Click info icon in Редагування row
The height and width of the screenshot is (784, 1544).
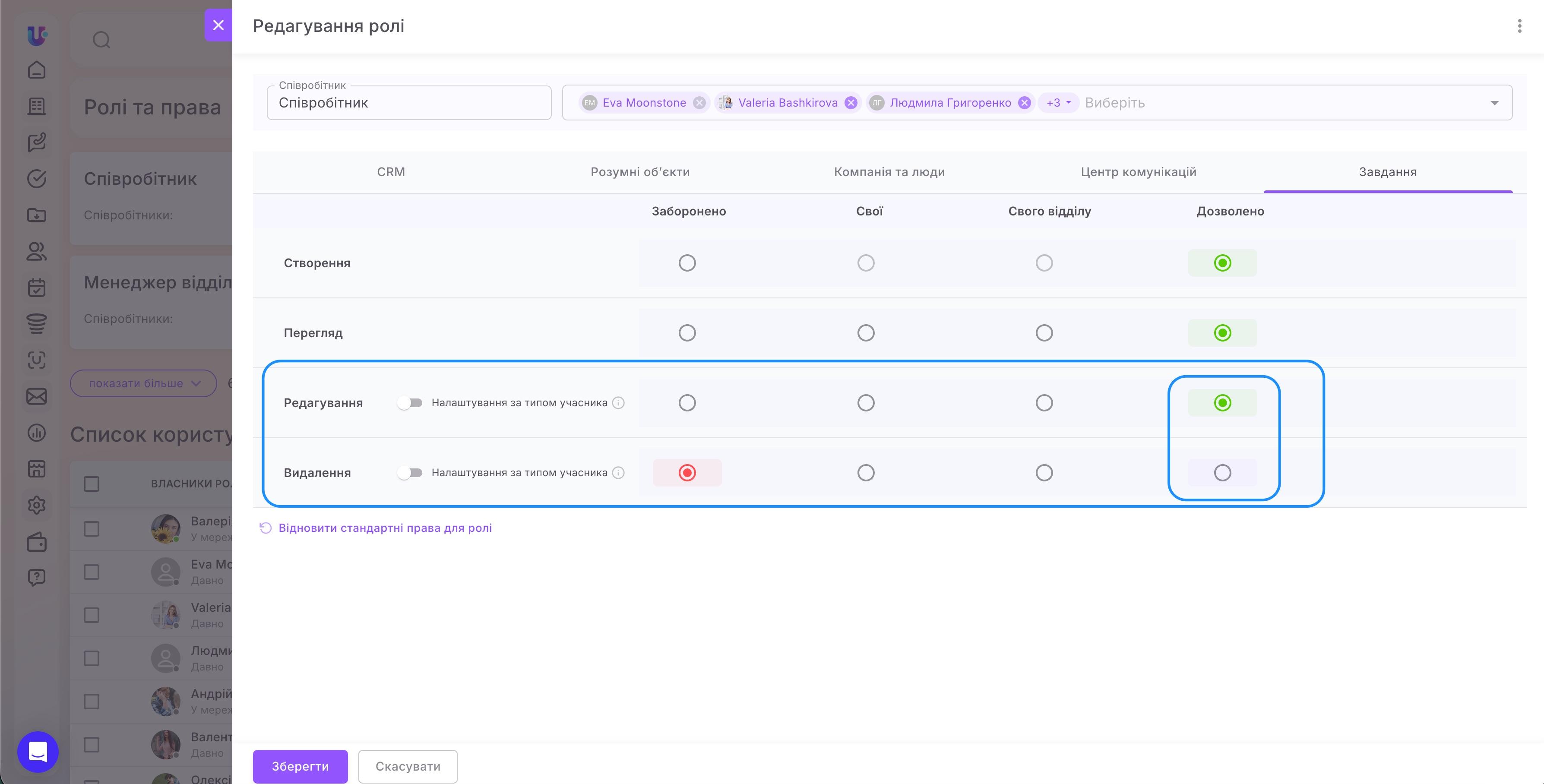point(619,403)
